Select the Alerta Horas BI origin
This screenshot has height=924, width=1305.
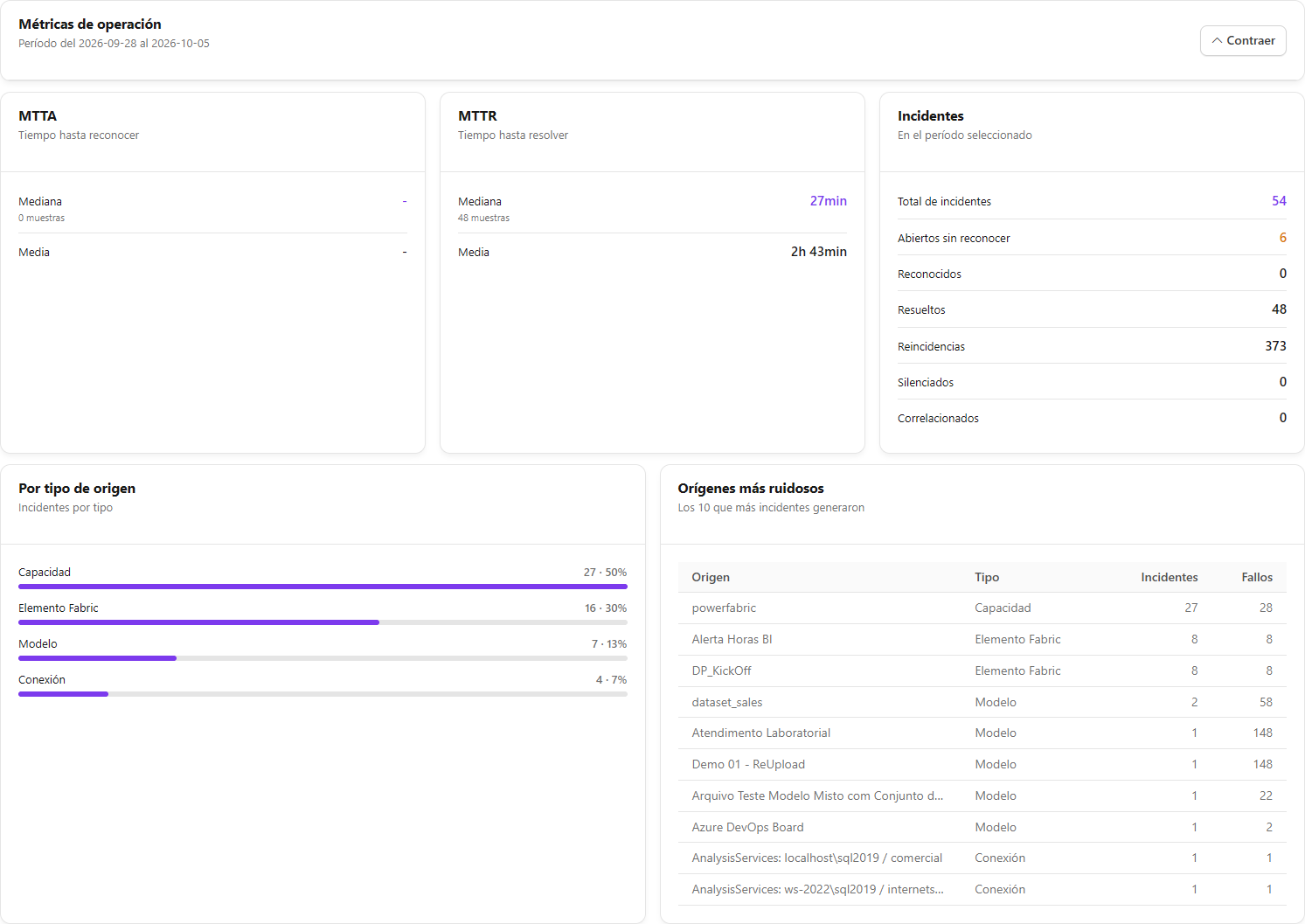[982, 639]
